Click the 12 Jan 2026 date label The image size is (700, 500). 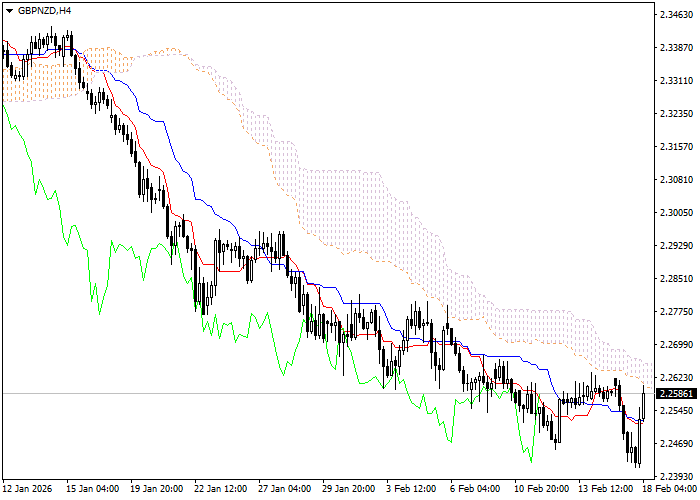tap(27, 489)
